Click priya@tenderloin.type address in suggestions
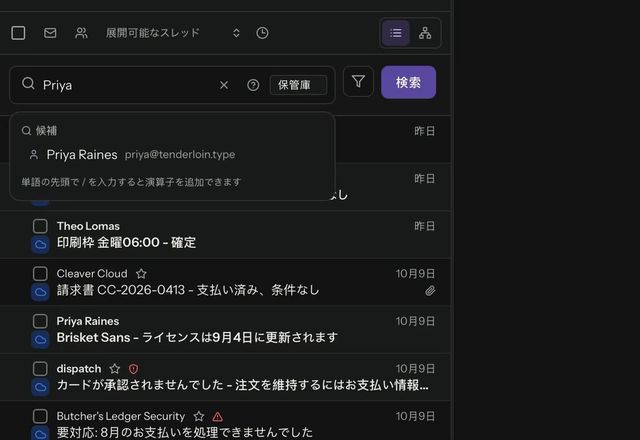Image resolution: width=640 pixels, height=440 pixels. (180, 154)
